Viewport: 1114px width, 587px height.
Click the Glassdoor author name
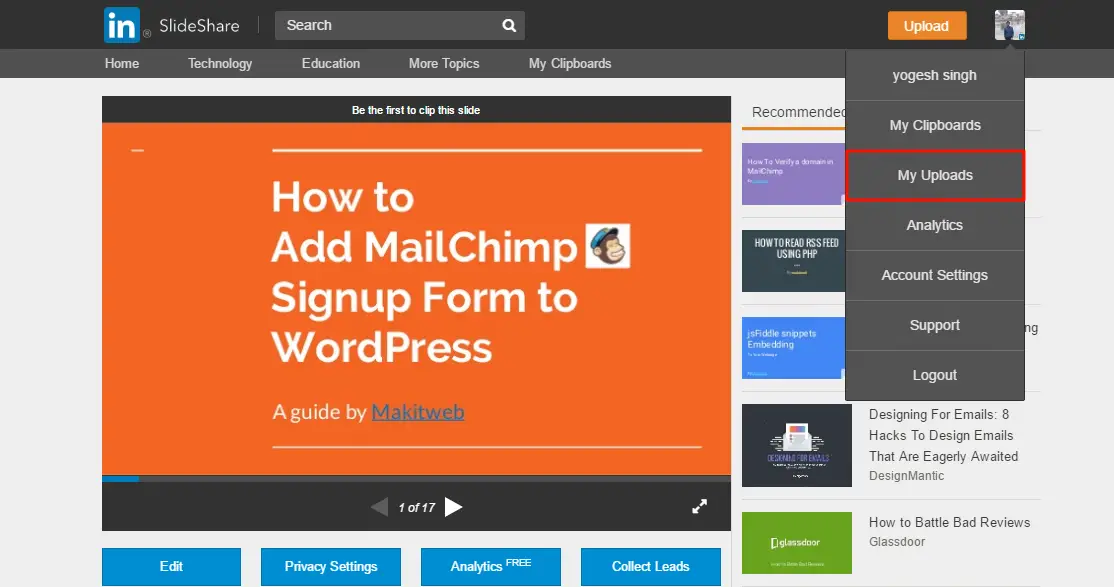click(x=897, y=542)
